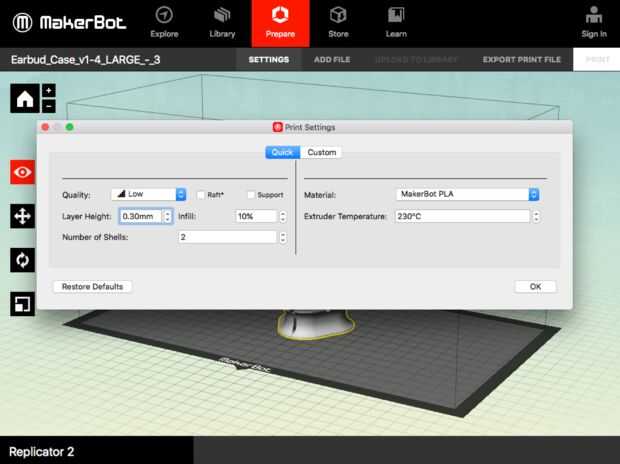Image resolution: width=620 pixels, height=464 pixels.
Task: Select the scale tool
Action: point(23,304)
